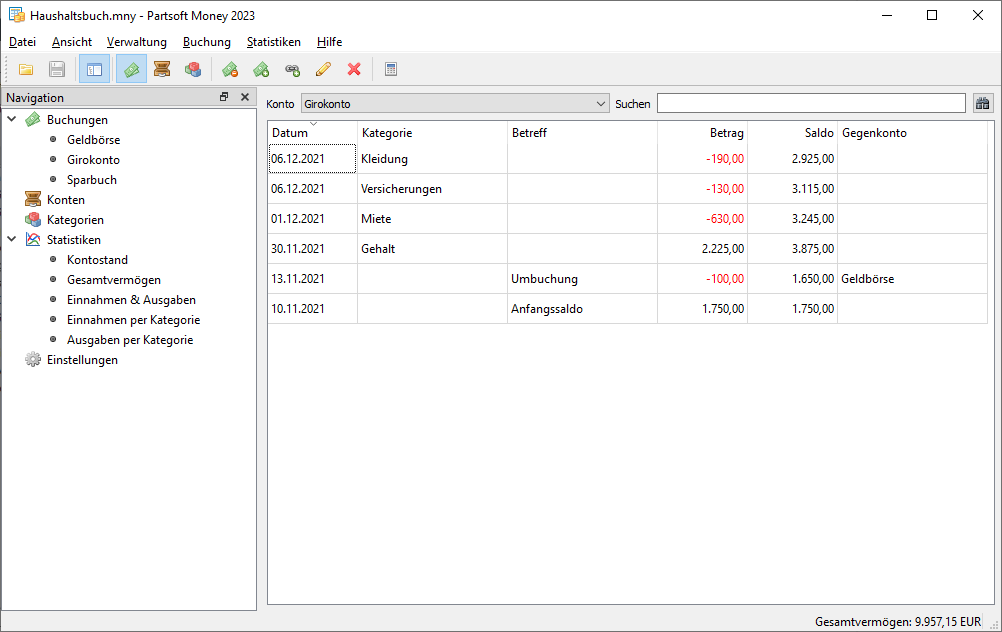Select Sparbuch in navigation tree
The width and height of the screenshot is (1002, 632).
tap(92, 180)
